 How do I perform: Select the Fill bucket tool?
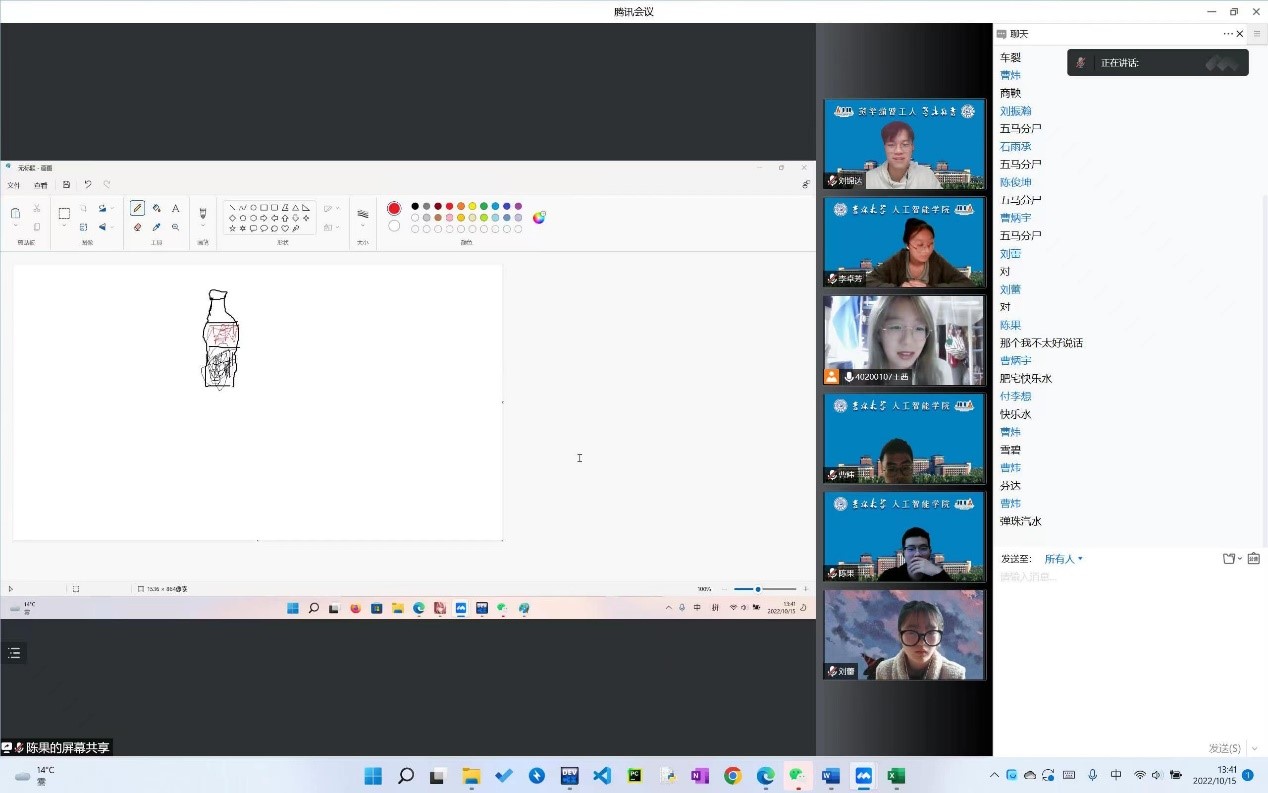coord(156,208)
